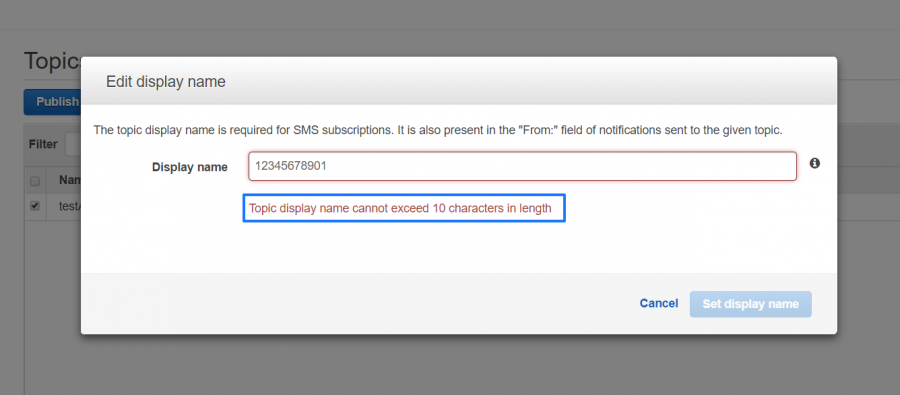Toggle the select-all checkbox in table header
The height and width of the screenshot is (395, 900).
(35, 181)
